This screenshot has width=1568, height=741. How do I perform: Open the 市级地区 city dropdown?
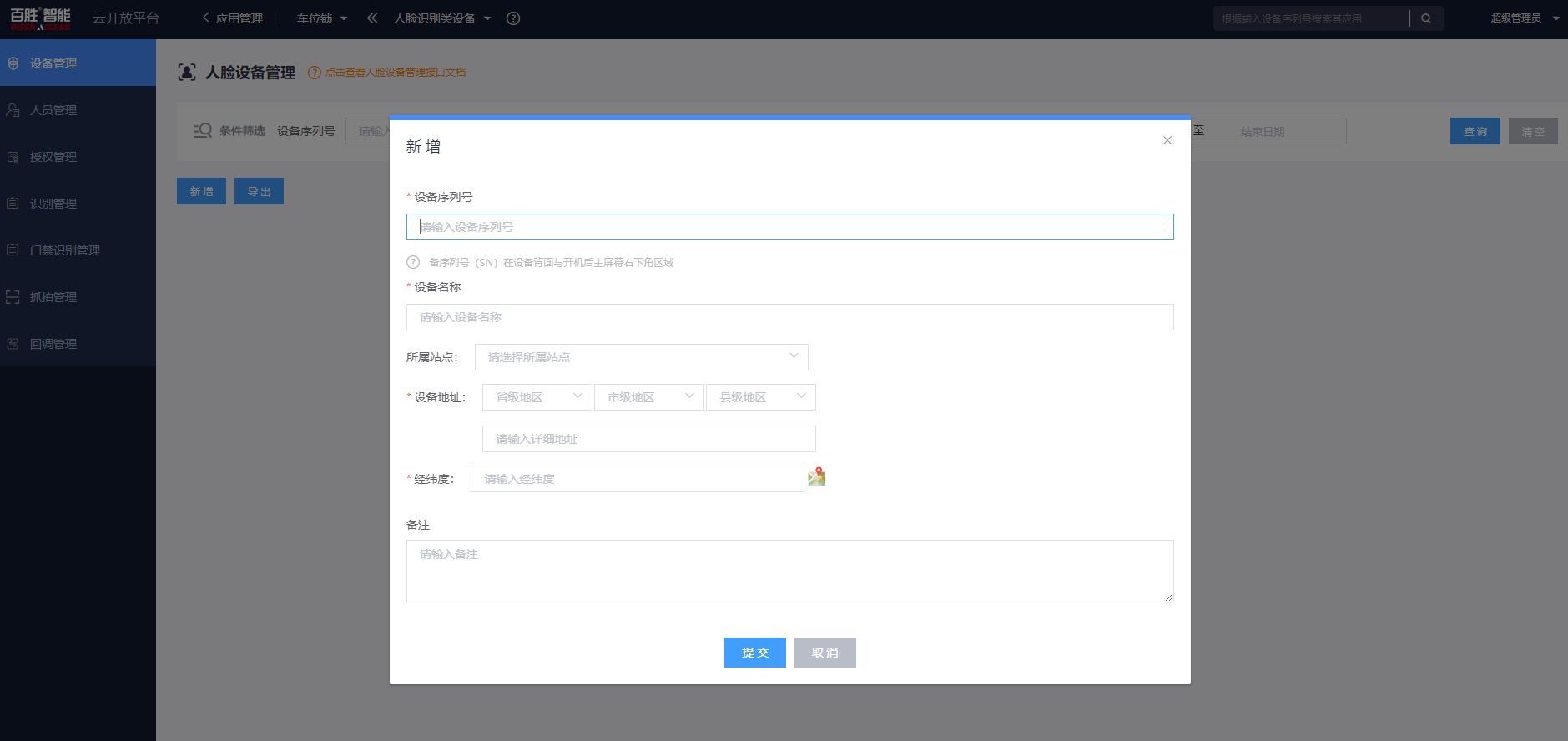[x=648, y=397]
